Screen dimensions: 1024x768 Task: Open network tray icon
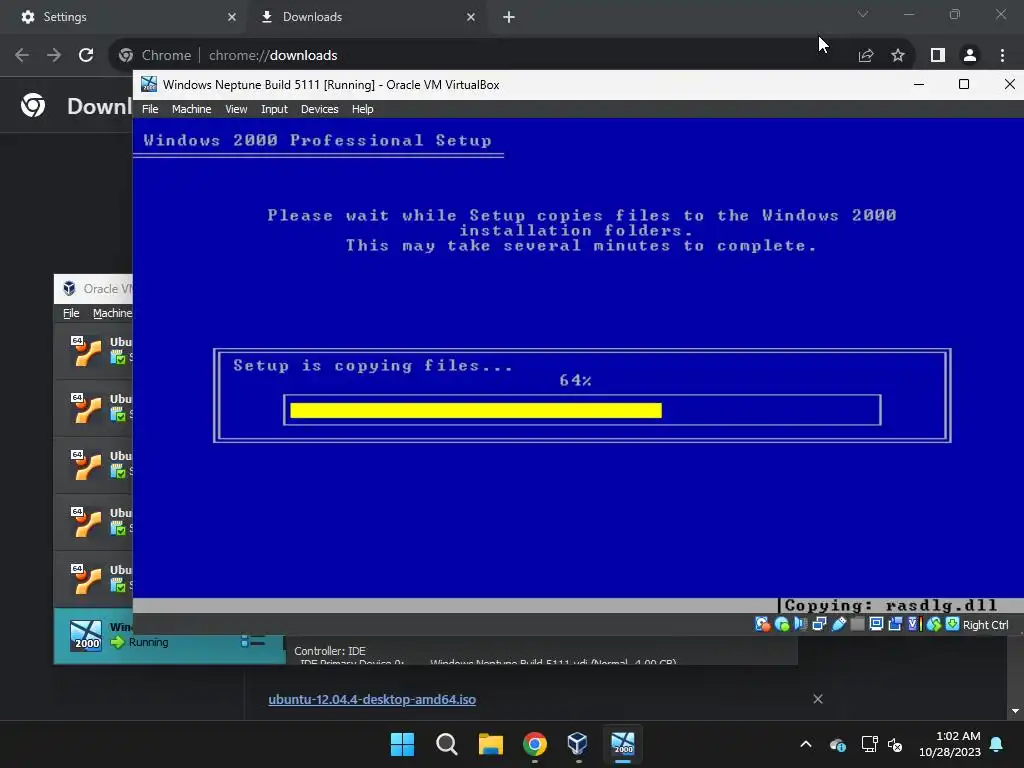click(869, 744)
